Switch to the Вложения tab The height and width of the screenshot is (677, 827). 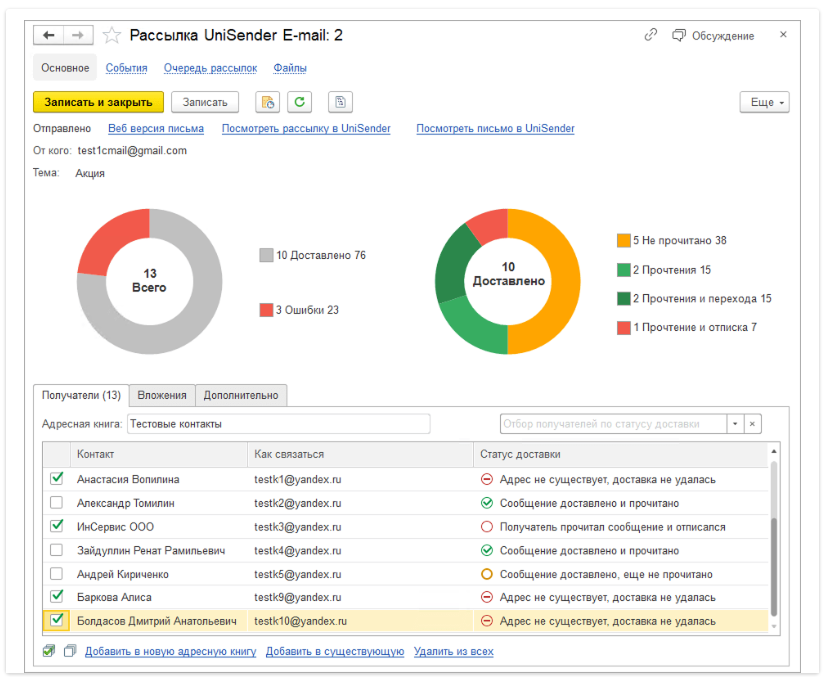tap(162, 395)
